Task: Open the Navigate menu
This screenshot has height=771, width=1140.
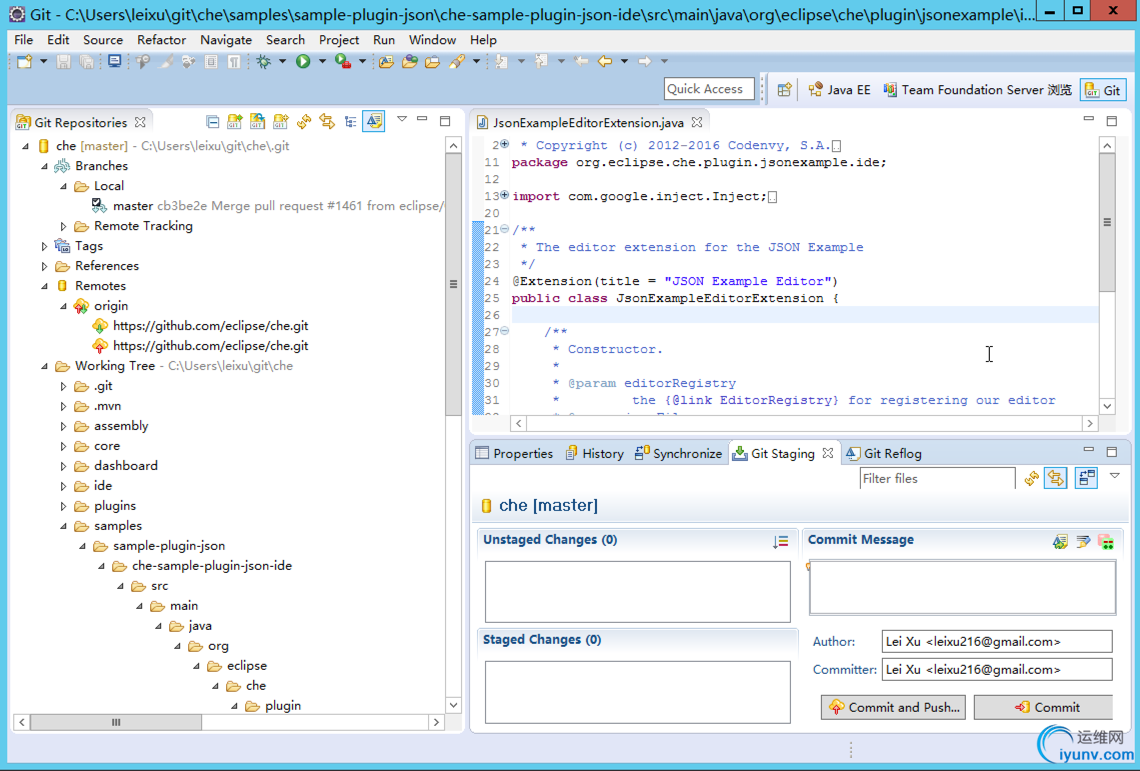Action: coord(226,40)
